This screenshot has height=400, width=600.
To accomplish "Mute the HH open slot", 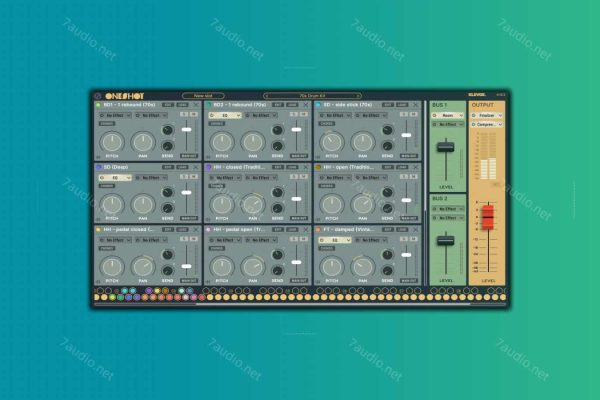I will (413, 177).
